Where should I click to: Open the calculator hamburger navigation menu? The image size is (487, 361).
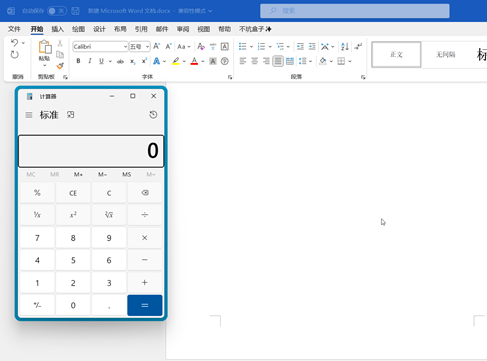tap(29, 115)
